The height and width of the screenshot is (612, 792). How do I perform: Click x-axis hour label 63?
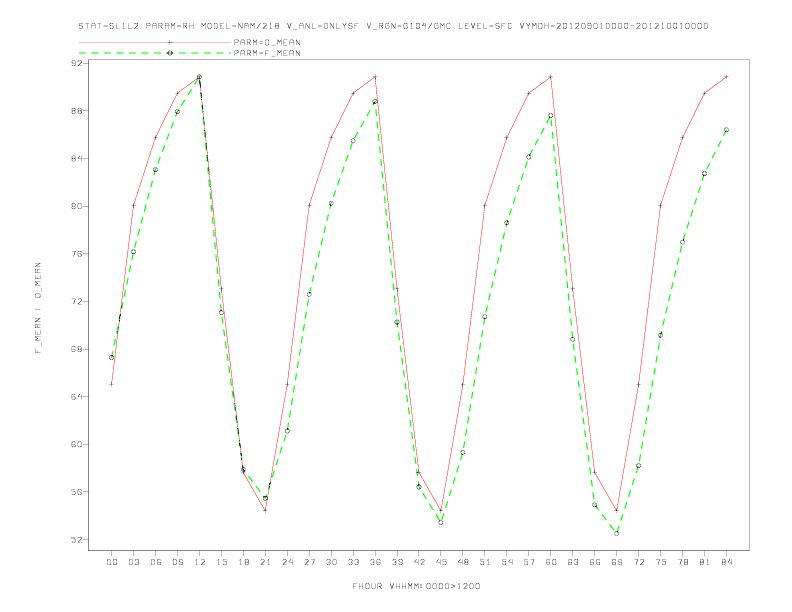pyautogui.click(x=573, y=562)
